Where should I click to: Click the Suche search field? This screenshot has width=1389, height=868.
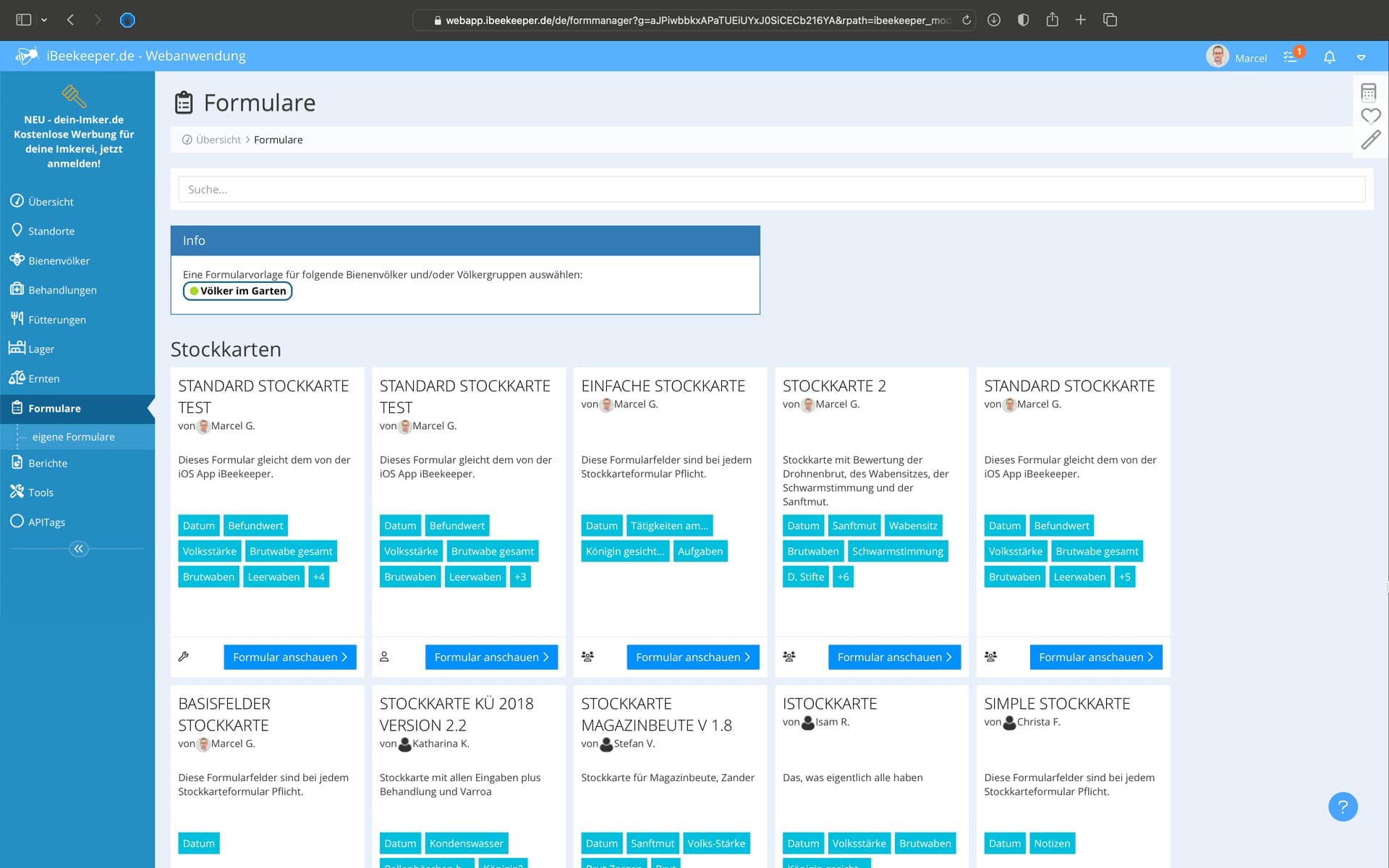[x=771, y=190]
